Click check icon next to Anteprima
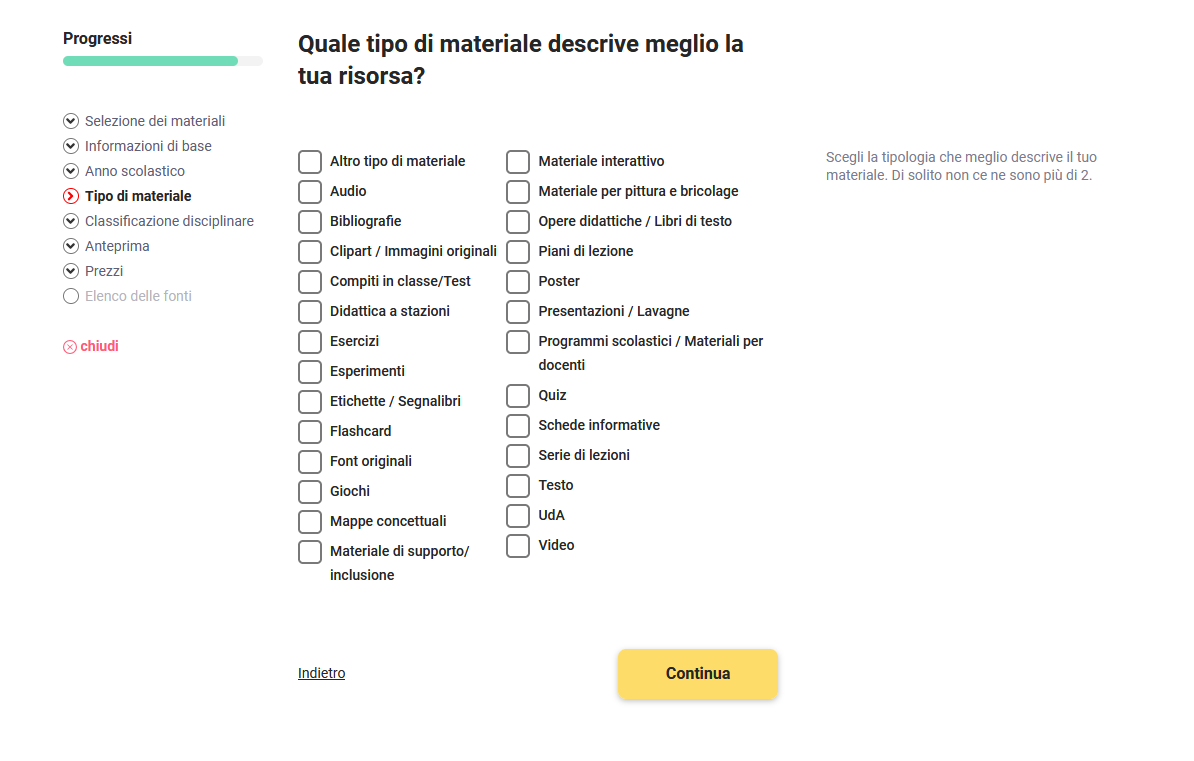1194x761 pixels. tap(70, 246)
